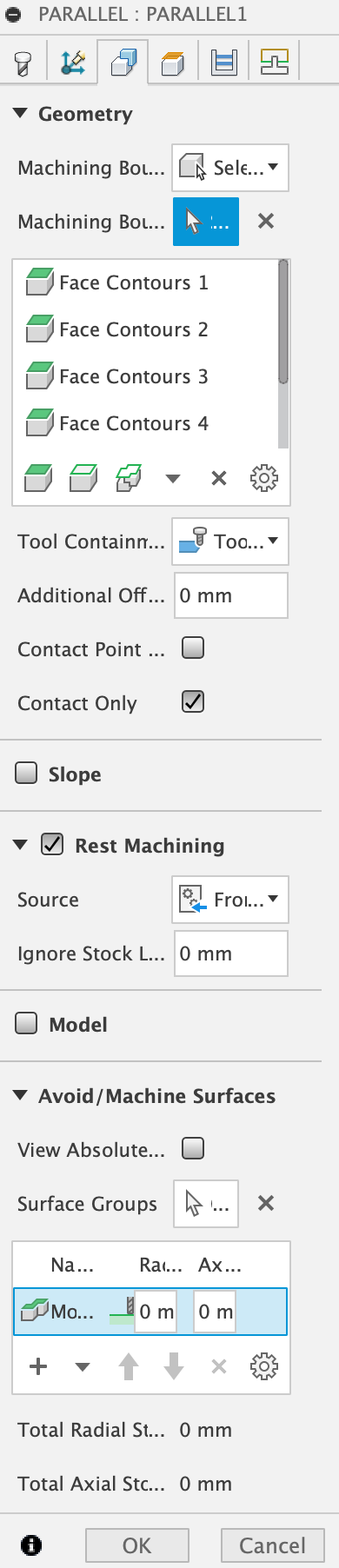The height and width of the screenshot is (1568, 339).
Task: Clear the Machining Boundary selection
Action: 266,222
